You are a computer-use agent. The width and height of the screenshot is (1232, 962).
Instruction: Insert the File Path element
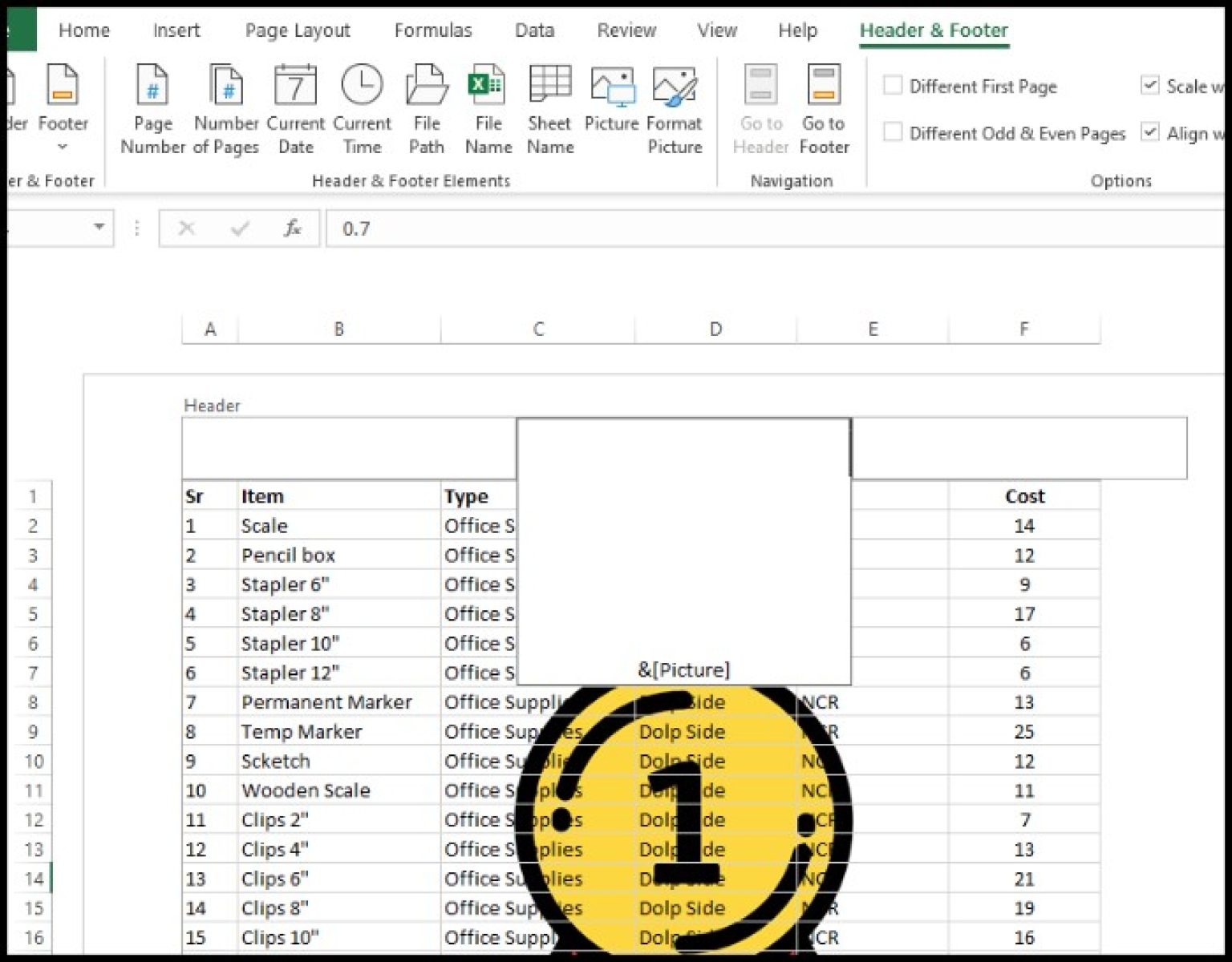[426, 108]
